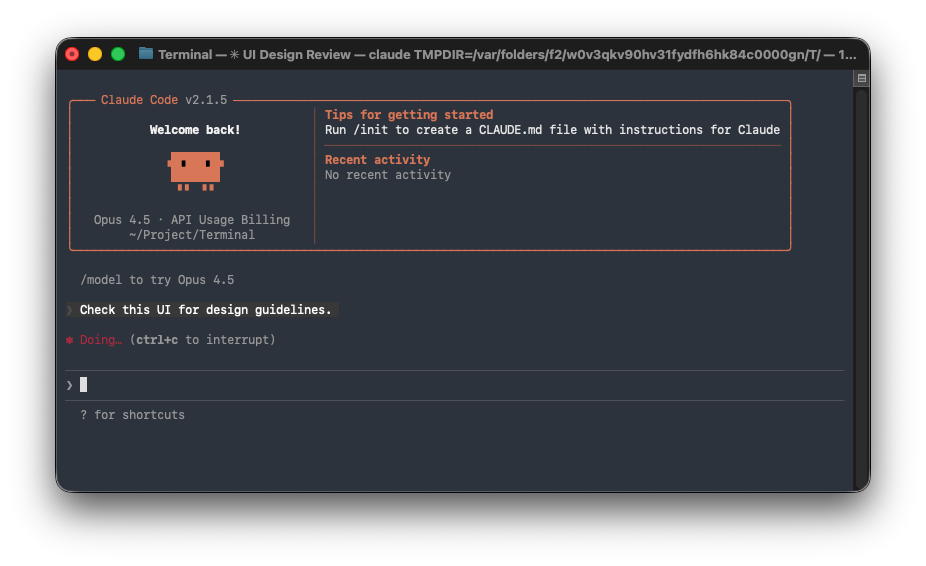Click the red asterisk spinner beside Doing…
The width and height of the screenshot is (926, 566).
pos(70,340)
